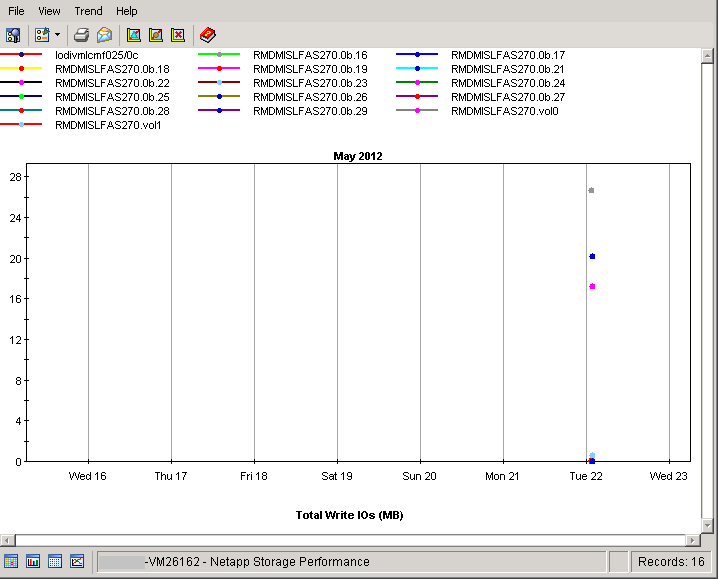Click the horizontal scrollbar left arrow
Viewport: 719px width, 579px height.
tap(7, 540)
